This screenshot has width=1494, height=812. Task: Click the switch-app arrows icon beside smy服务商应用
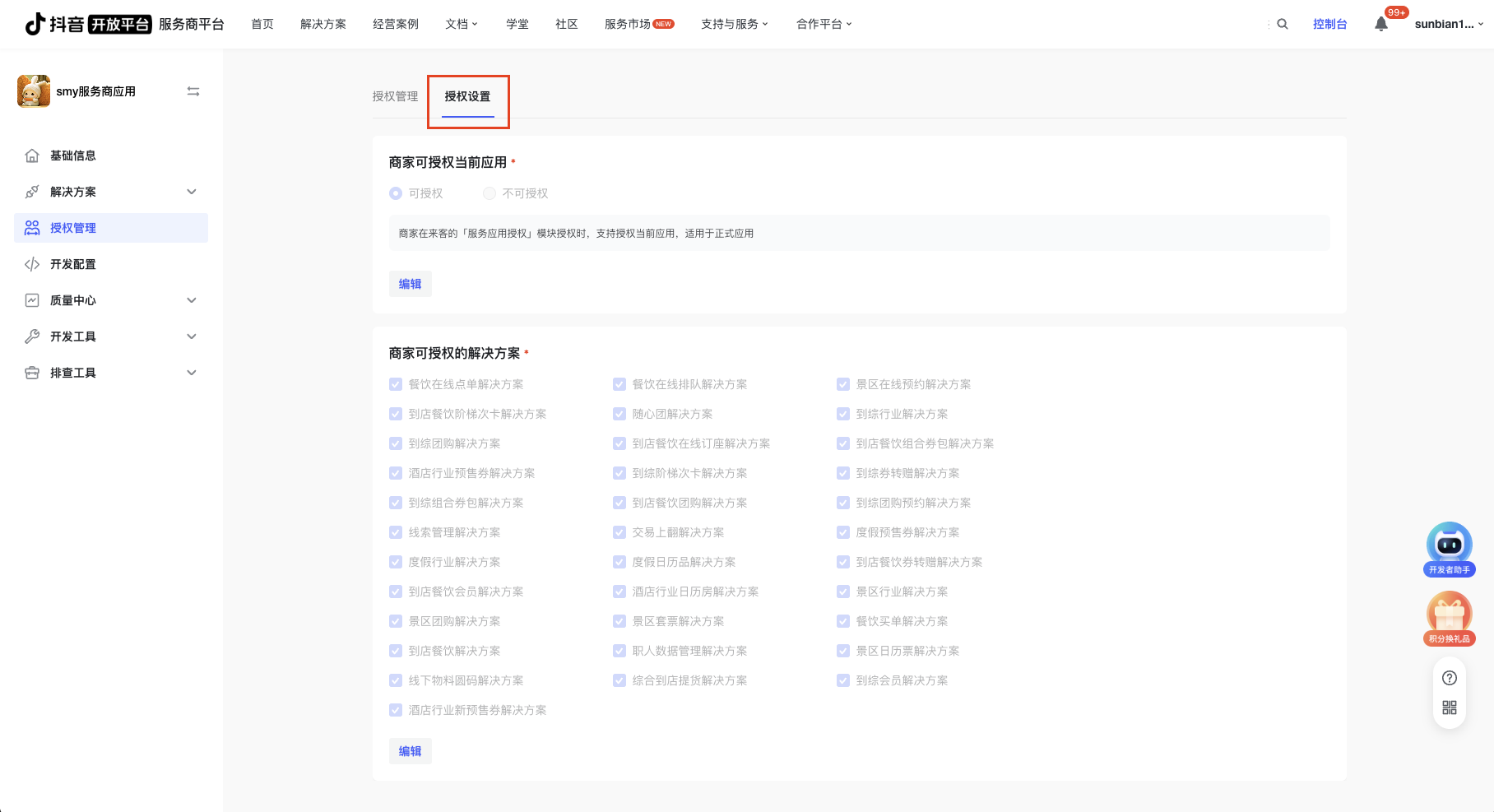point(193,91)
